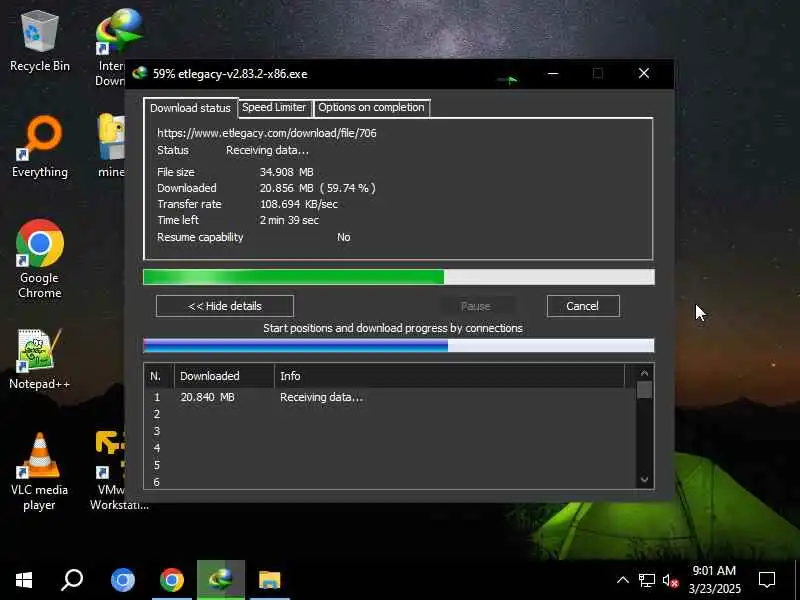Click the N. column header
The height and width of the screenshot is (600, 800).
point(159,376)
